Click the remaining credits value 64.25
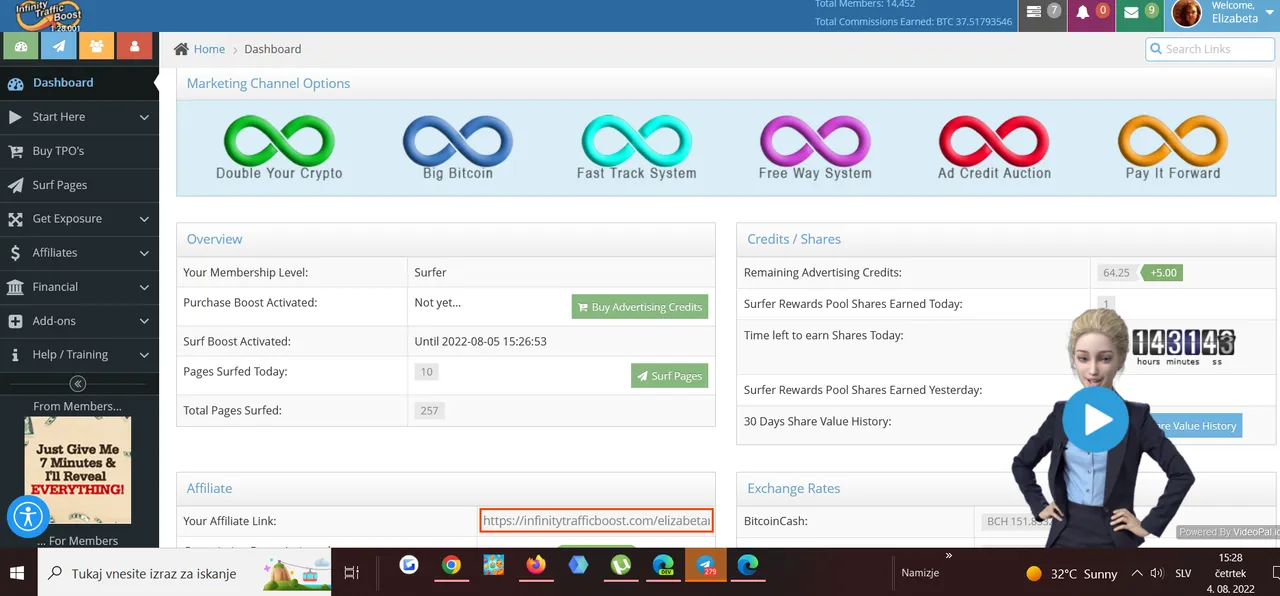This screenshot has height=596, width=1280. [x=1116, y=272]
